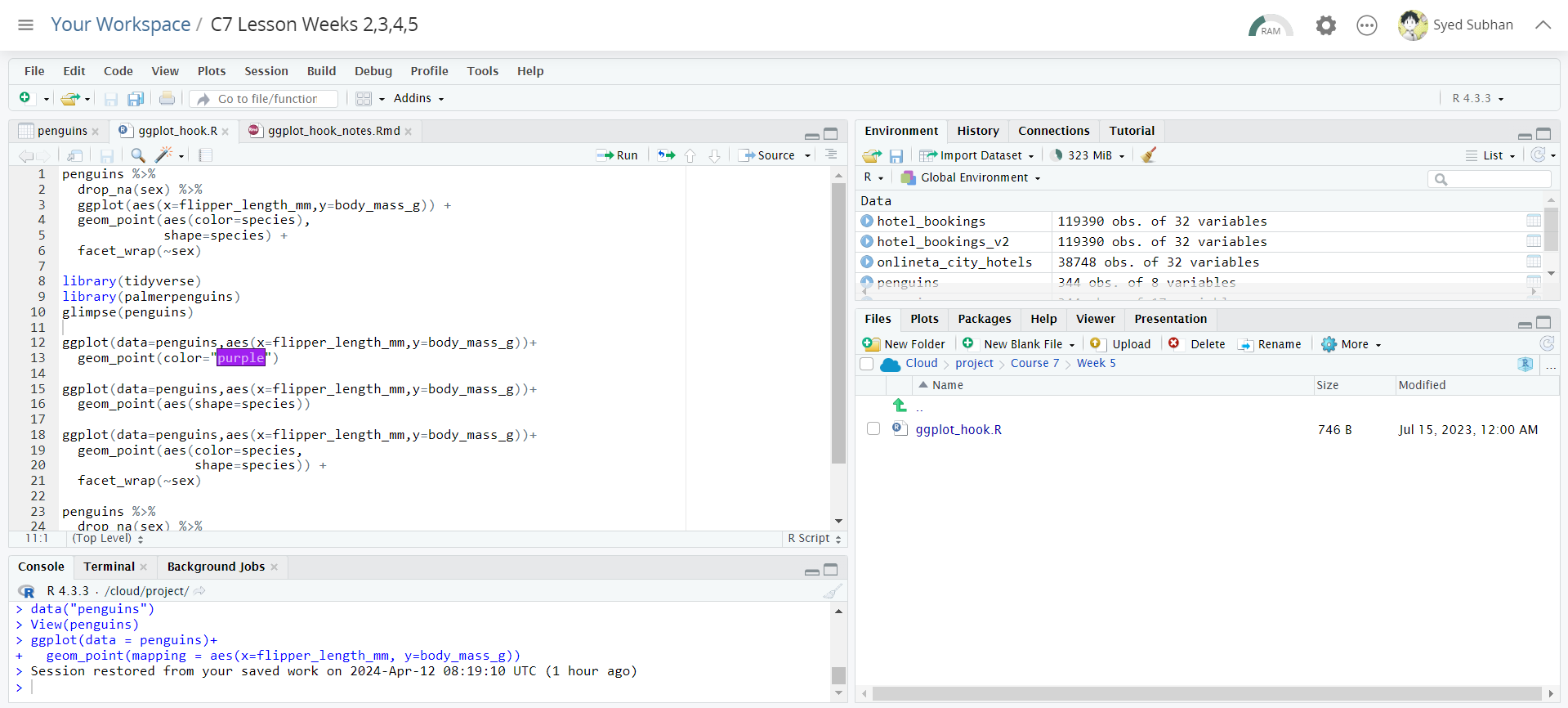View hotel_bookings data table icon

[1534, 221]
